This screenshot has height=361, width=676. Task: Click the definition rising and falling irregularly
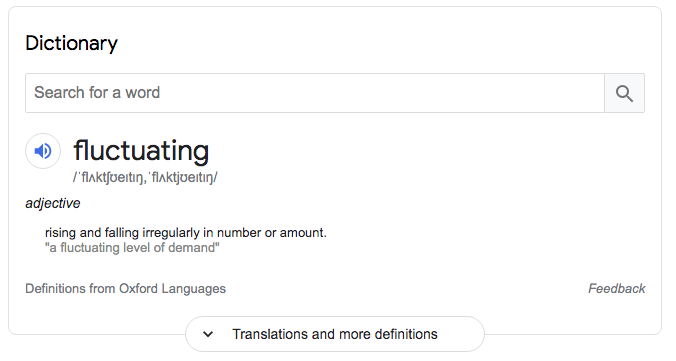pyautogui.click(x=186, y=232)
